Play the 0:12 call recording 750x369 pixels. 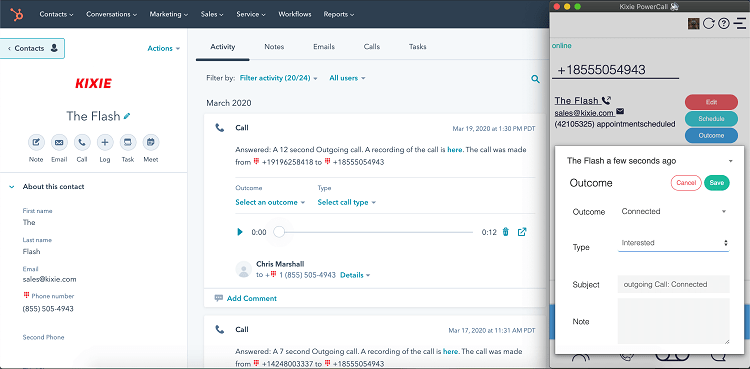(x=240, y=232)
